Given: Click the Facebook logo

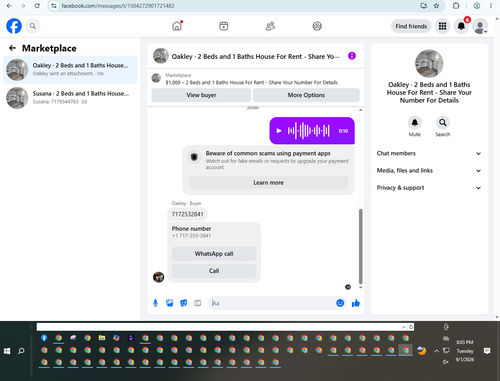Looking at the screenshot, I should (x=14, y=26).
